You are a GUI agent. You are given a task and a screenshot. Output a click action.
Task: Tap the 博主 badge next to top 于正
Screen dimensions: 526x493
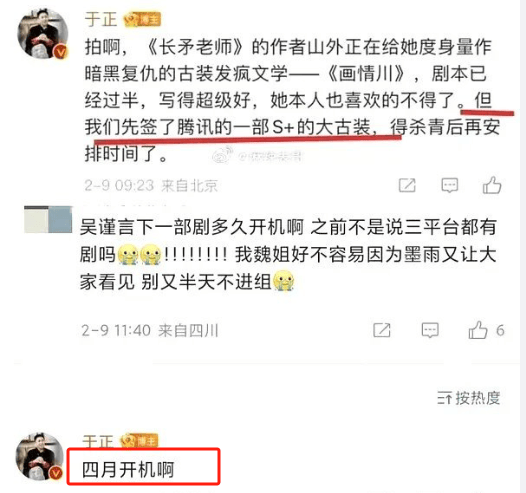pyautogui.click(x=142, y=20)
